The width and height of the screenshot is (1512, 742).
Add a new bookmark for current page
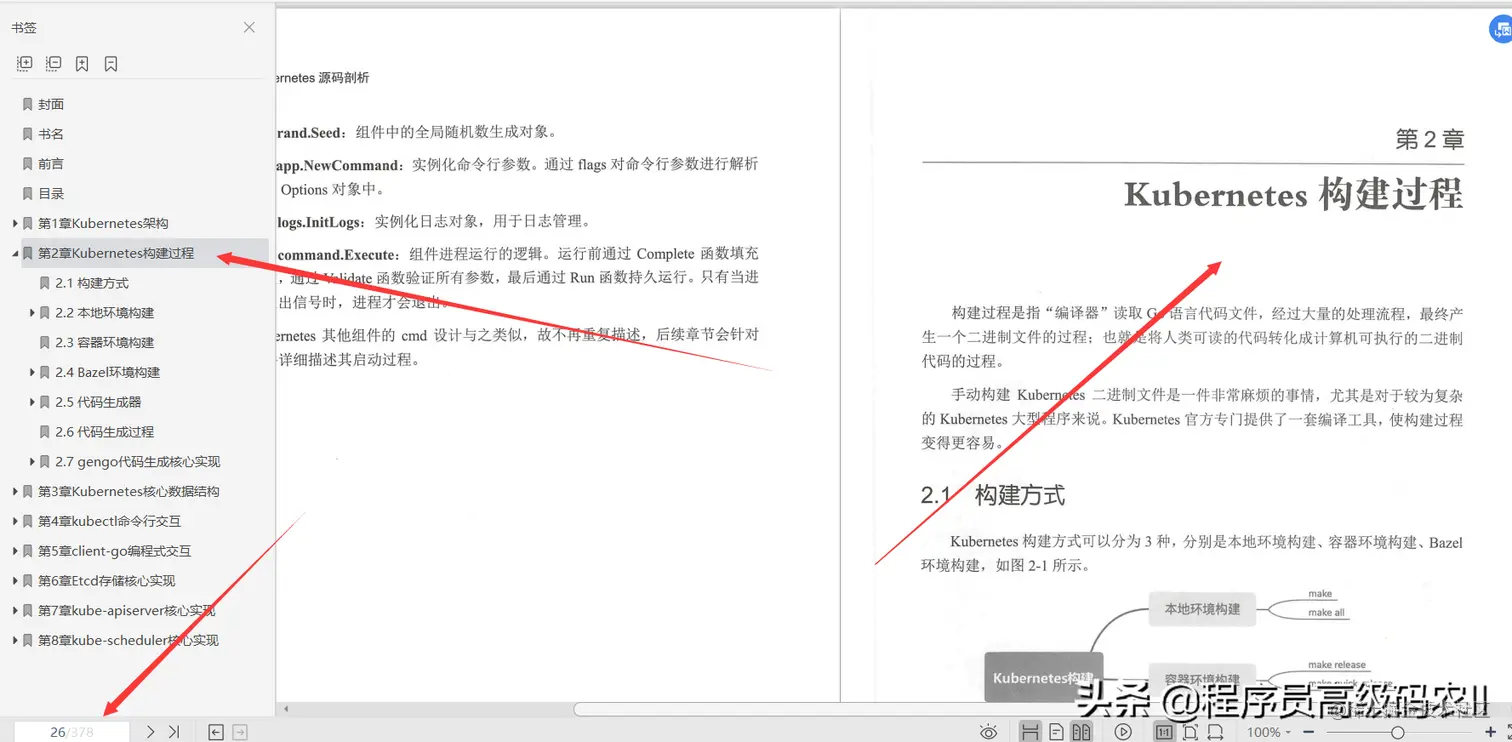click(x=82, y=63)
